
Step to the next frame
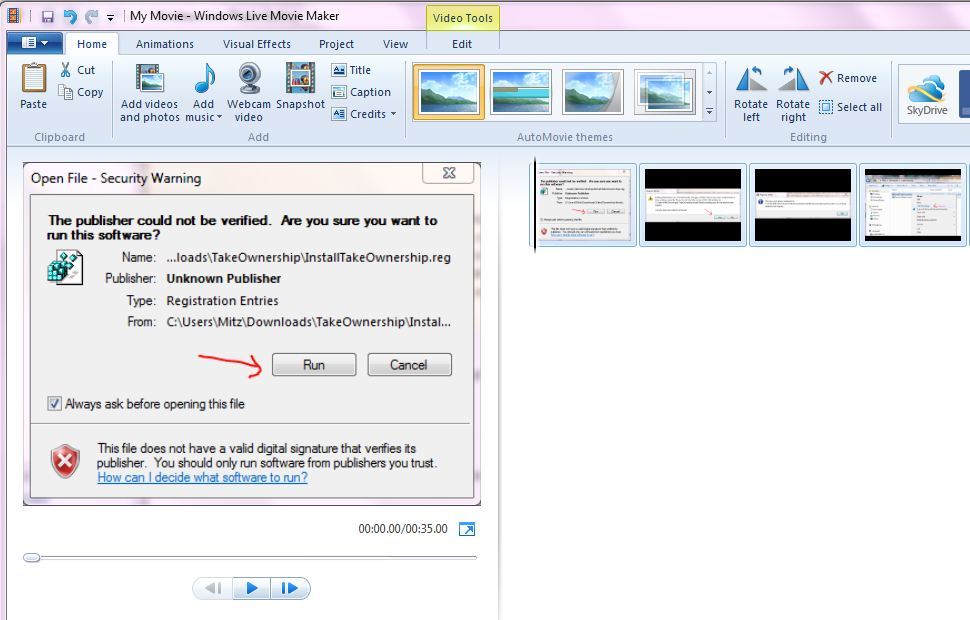(x=289, y=588)
